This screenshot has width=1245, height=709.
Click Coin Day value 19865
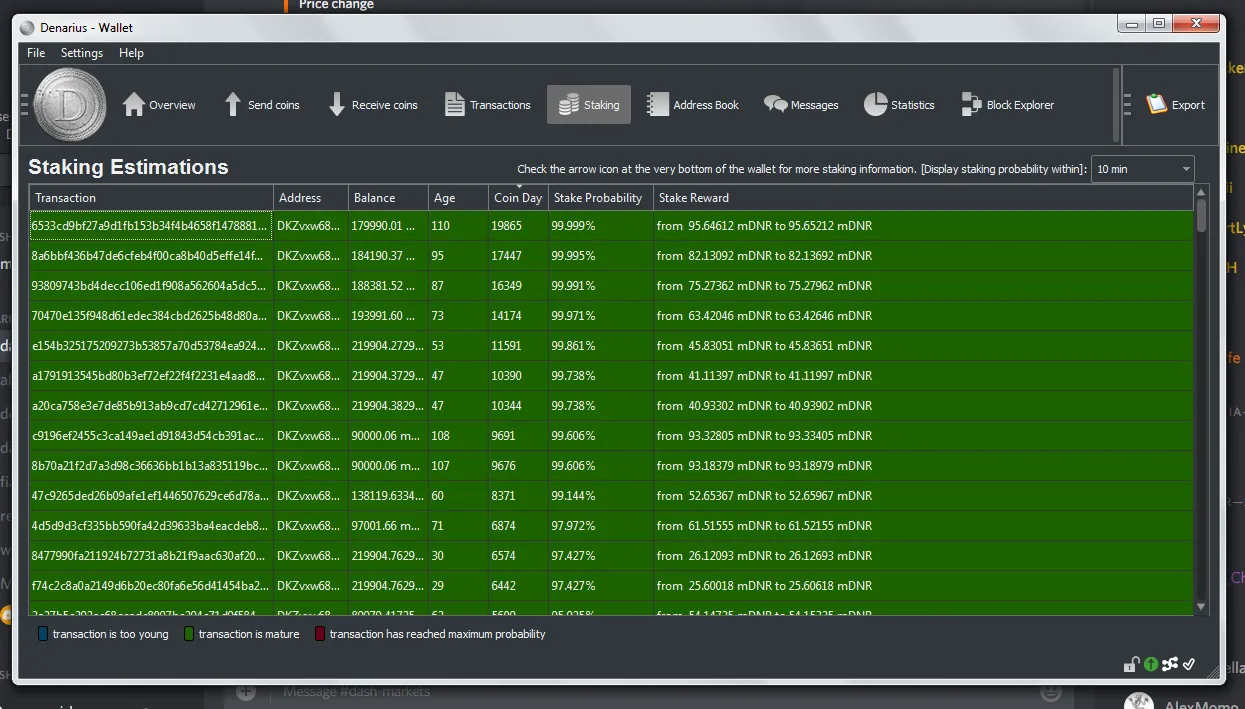[x=518, y=226]
